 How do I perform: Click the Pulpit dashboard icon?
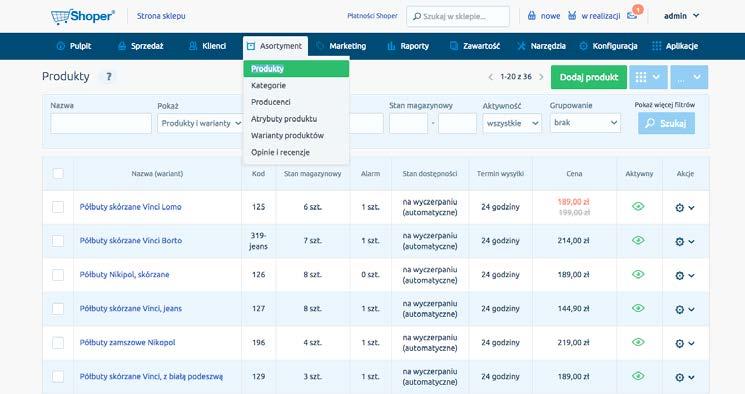pyautogui.click(x=60, y=46)
